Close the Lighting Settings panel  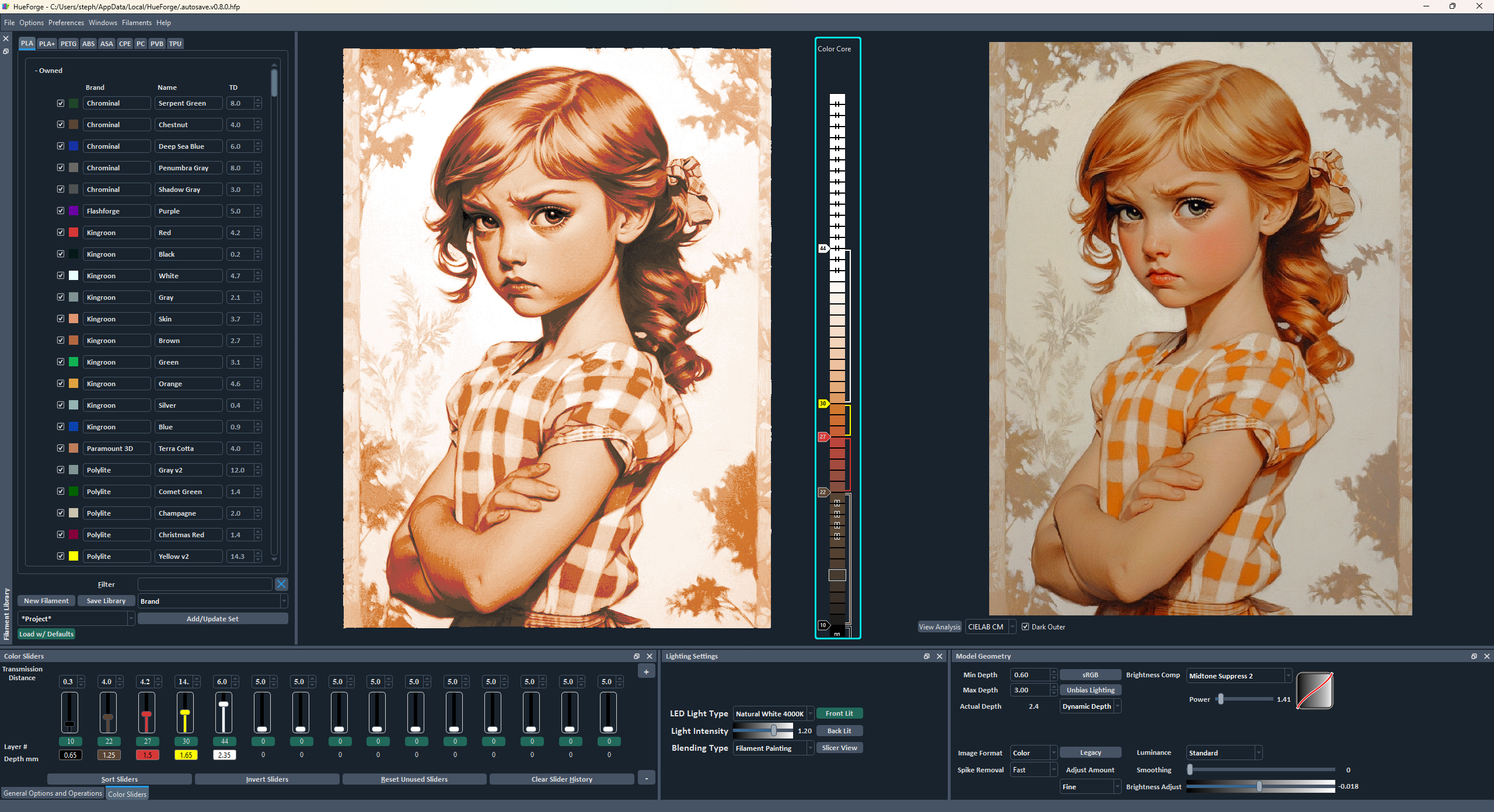pos(940,656)
